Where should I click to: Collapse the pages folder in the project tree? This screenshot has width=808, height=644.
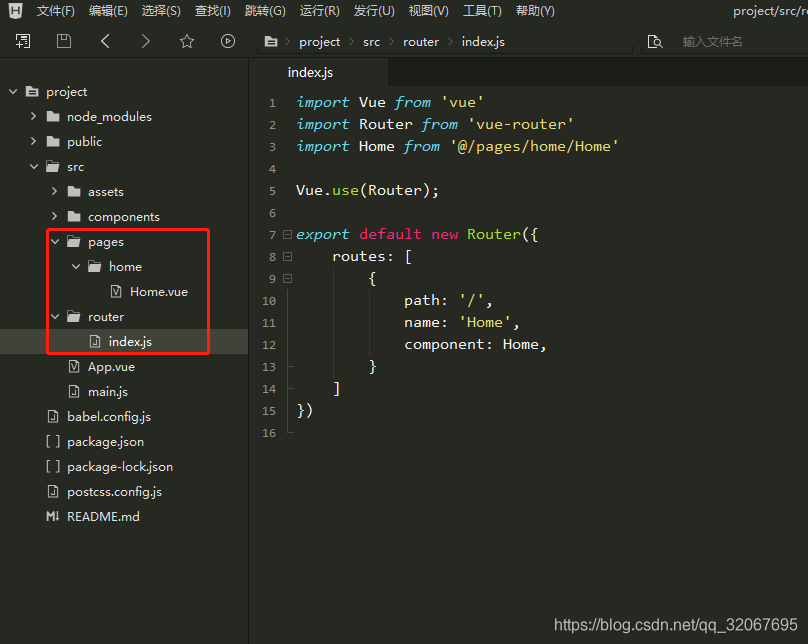pos(56,241)
